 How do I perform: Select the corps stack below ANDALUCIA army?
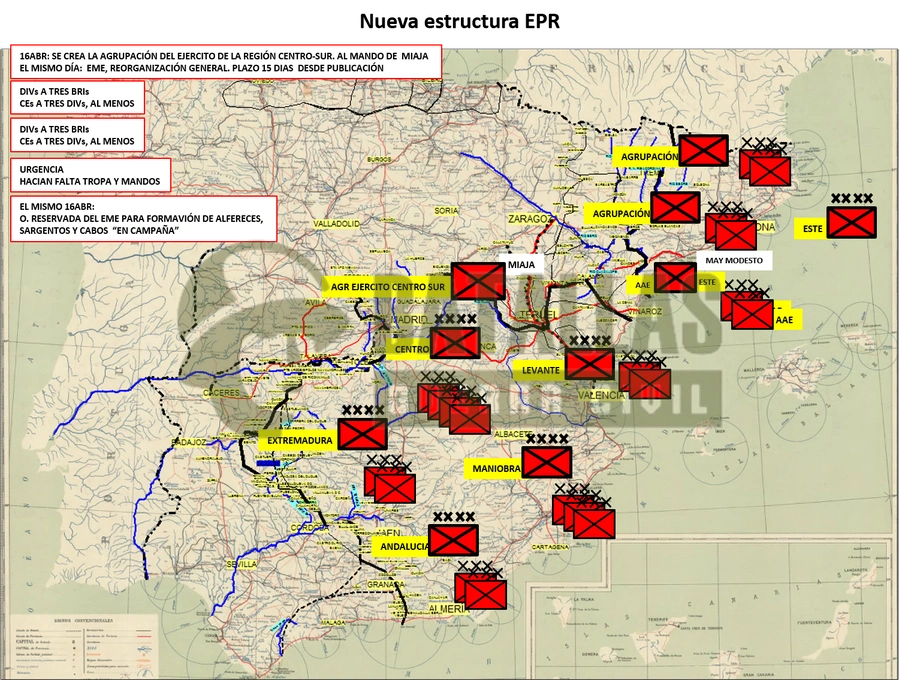point(481,586)
